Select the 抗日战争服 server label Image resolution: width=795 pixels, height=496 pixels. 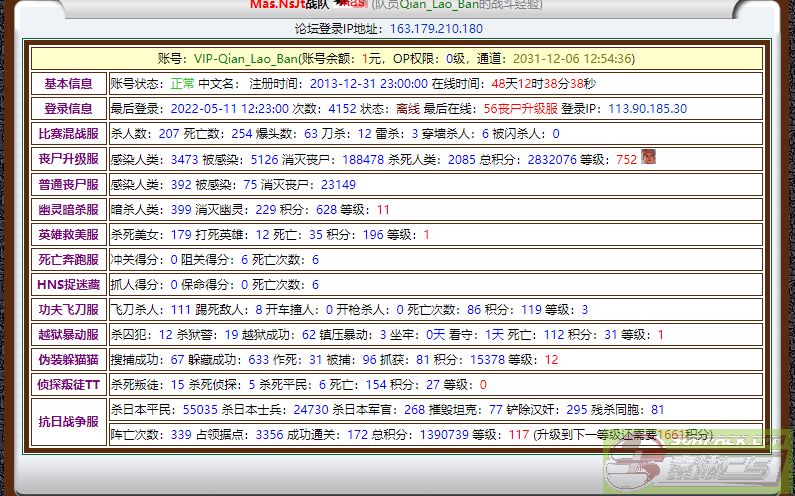click(68, 422)
